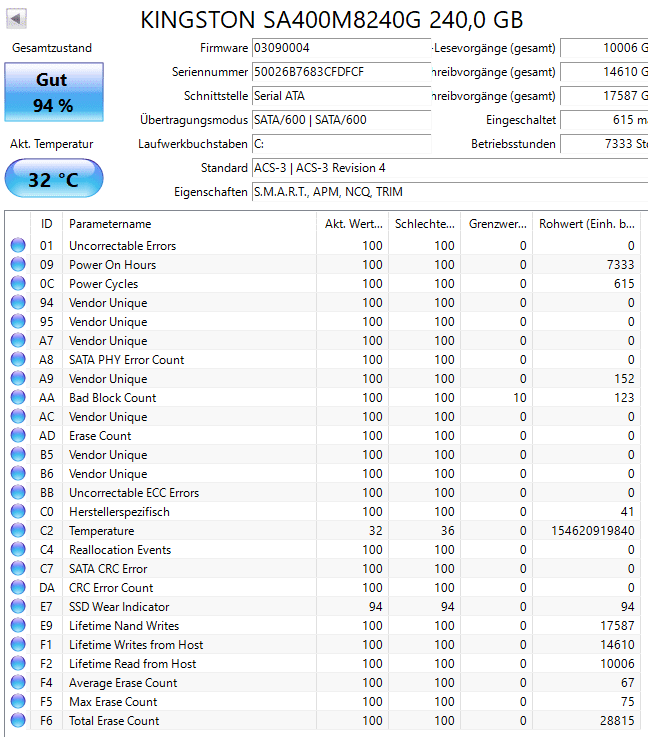This screenshot has width=648, height=737.
Task: Click raw value 28815 for Total Erase Count
Action: pos(617,721)
